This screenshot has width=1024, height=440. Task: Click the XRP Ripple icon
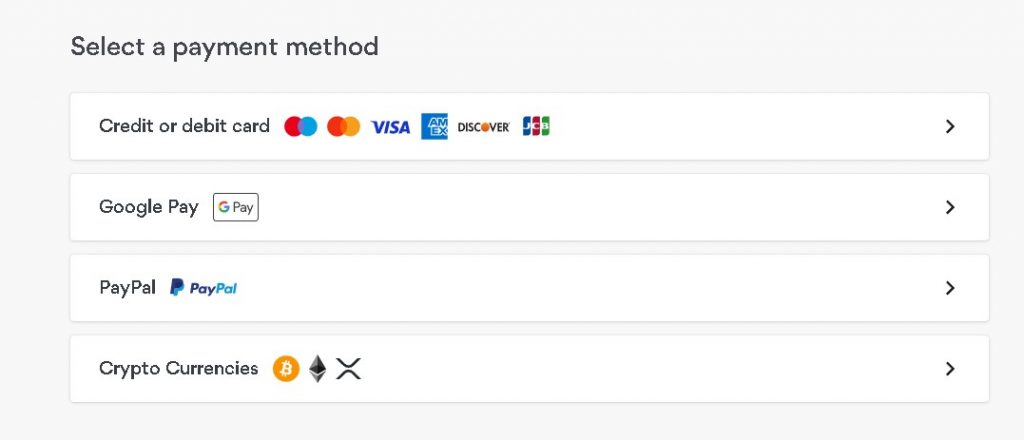click(x=349, y=369)
